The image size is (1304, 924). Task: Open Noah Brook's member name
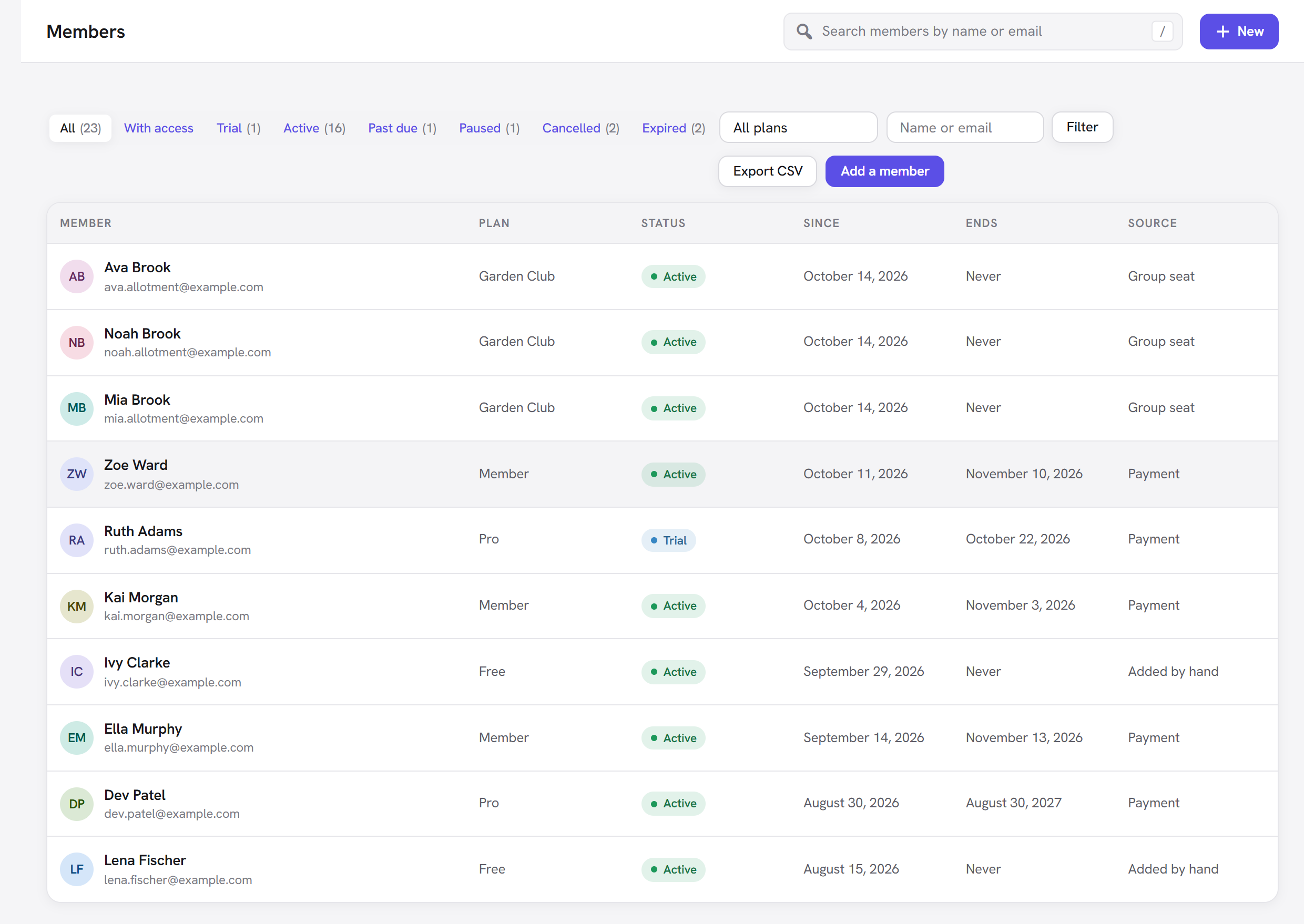coord(142,333)
